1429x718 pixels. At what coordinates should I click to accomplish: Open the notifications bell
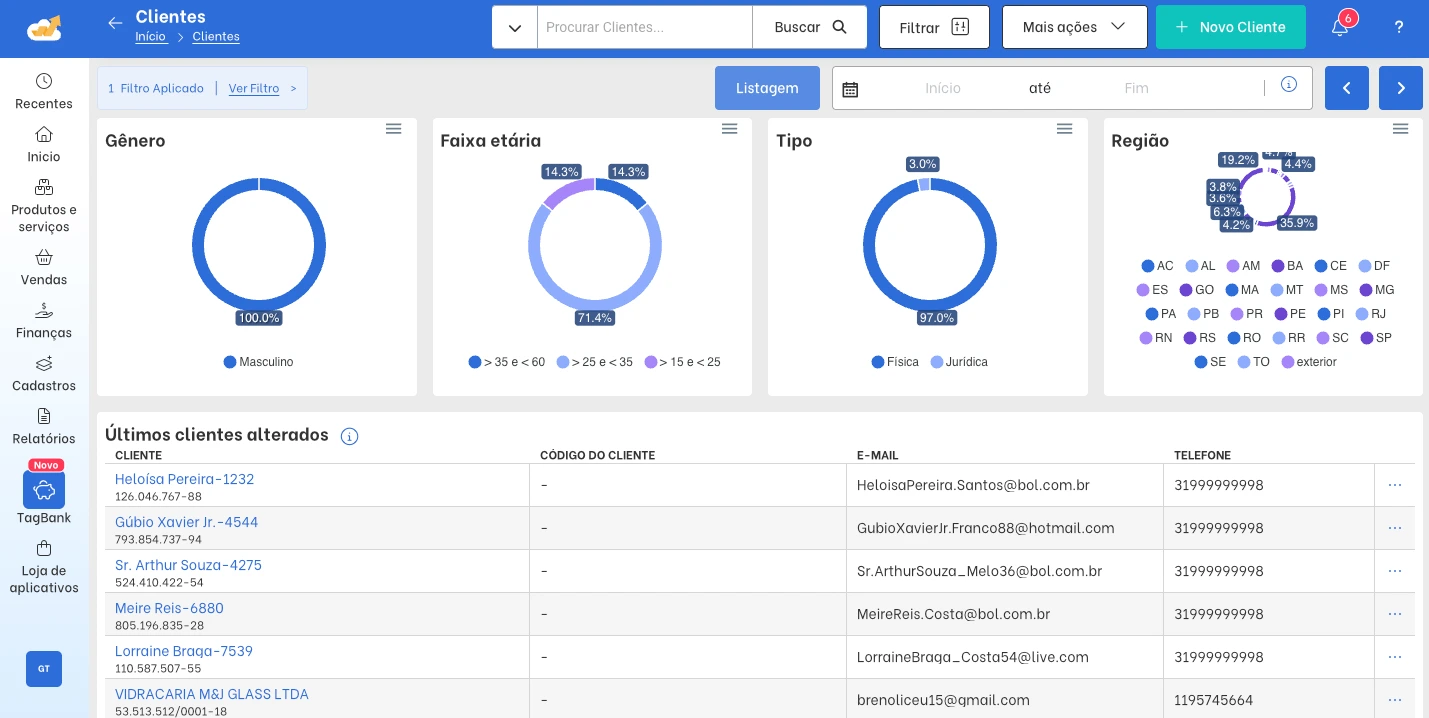(1340, 26)
